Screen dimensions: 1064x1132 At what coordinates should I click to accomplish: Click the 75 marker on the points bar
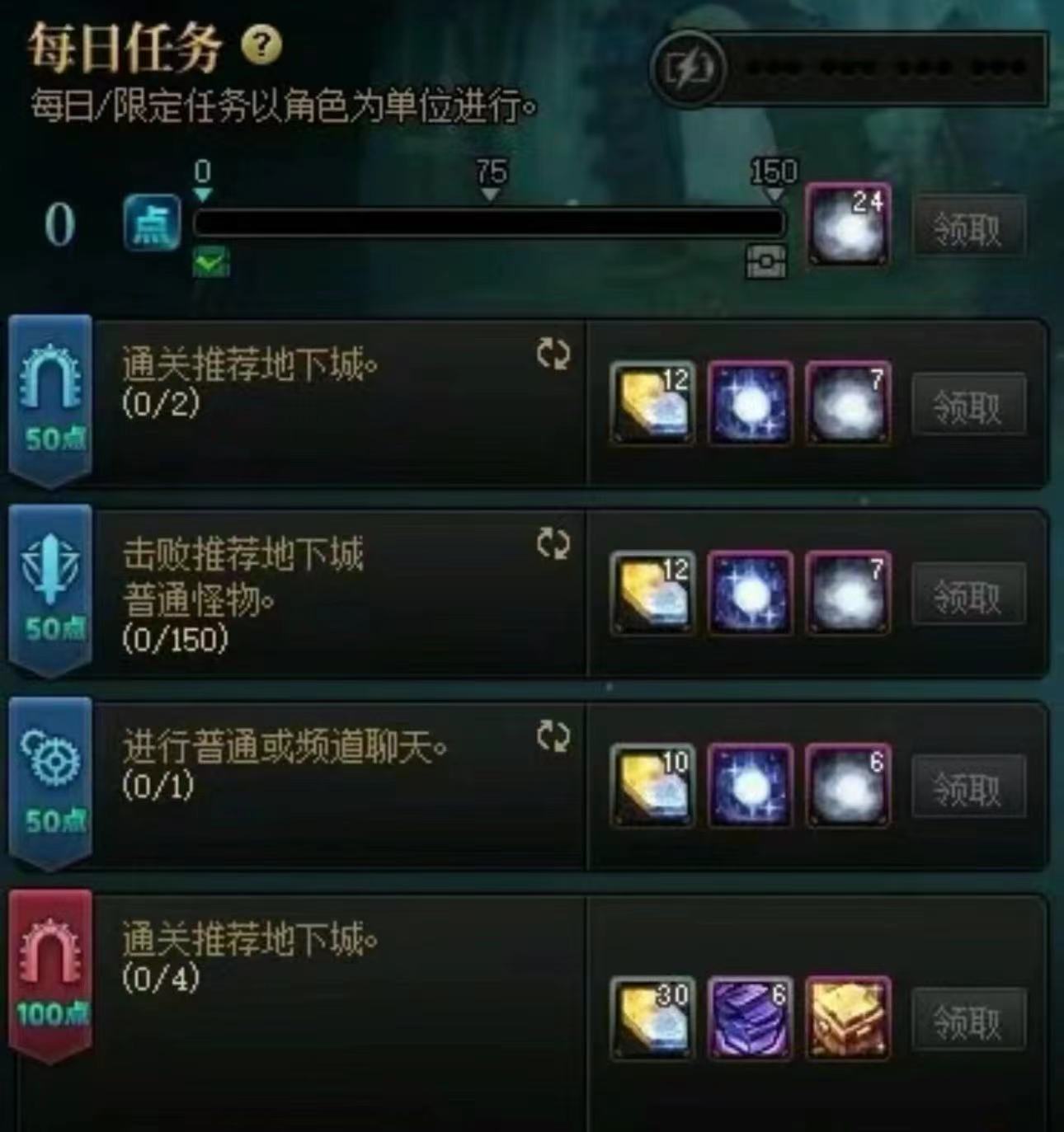pyautogui.click(x=491, y=178)
